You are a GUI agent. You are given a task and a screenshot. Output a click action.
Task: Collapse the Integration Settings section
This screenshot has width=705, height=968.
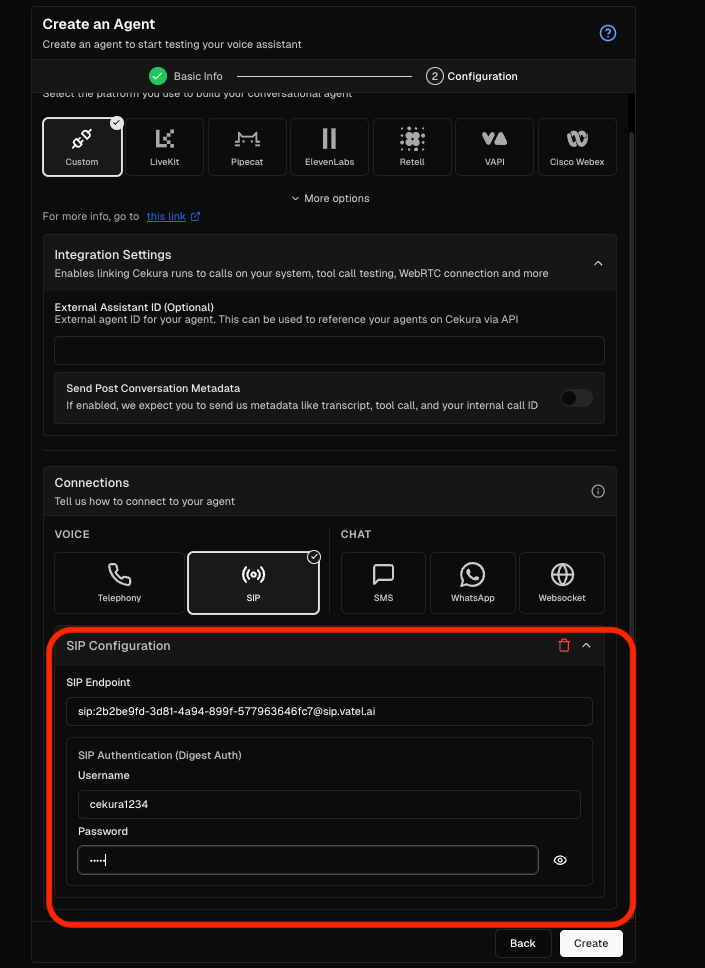pos(598,264)
